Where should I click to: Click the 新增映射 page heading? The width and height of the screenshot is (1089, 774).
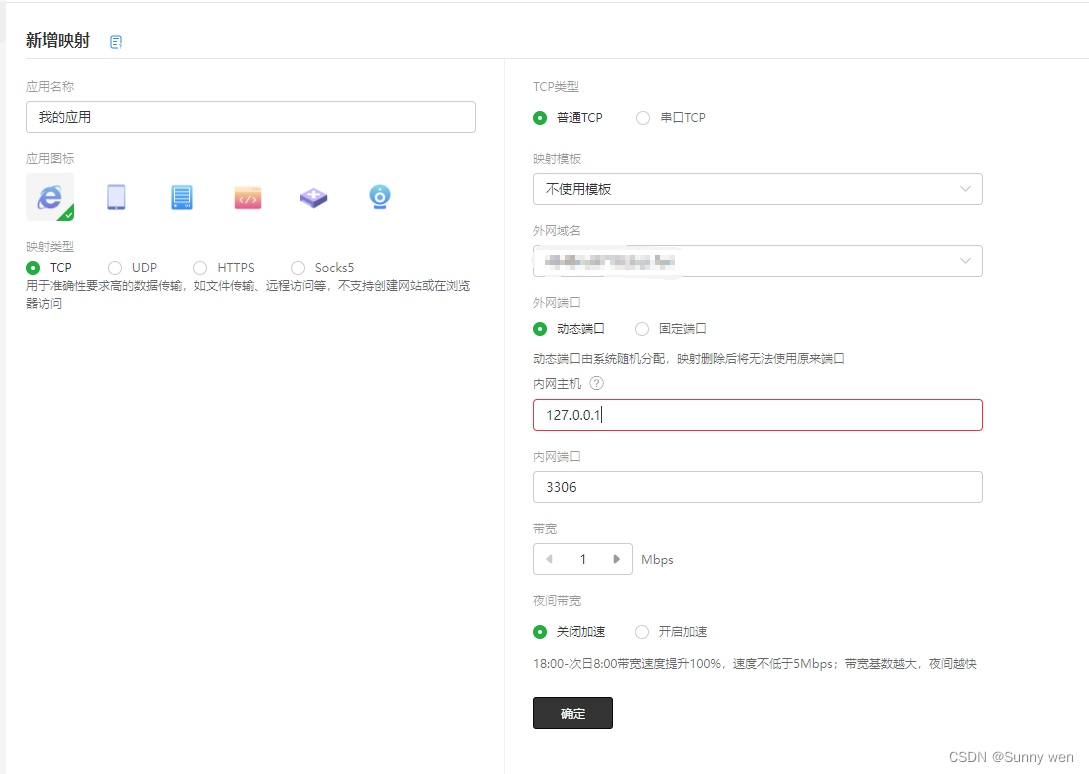click(58, 40)
